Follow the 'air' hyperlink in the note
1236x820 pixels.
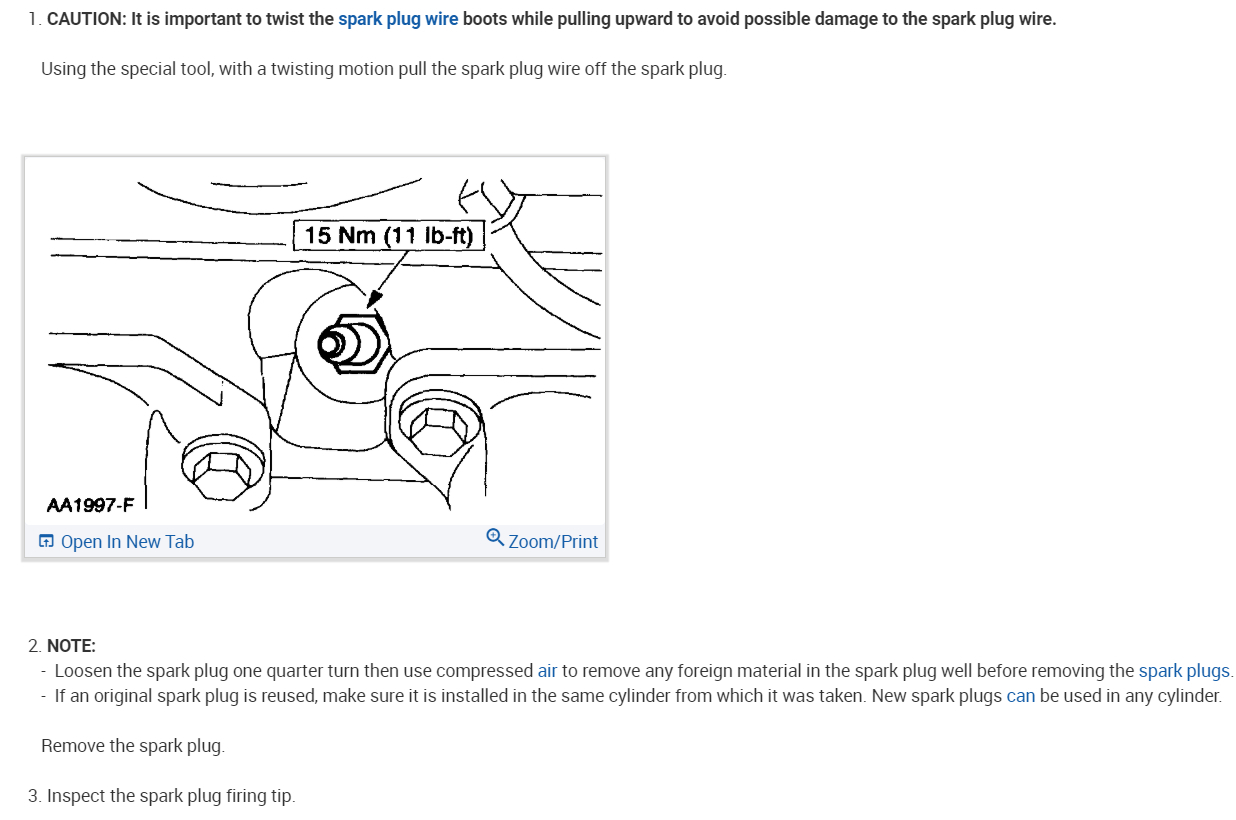[547, 671]
